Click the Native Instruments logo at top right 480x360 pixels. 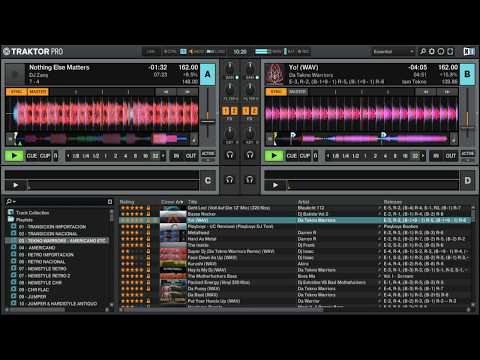(469, 51)
